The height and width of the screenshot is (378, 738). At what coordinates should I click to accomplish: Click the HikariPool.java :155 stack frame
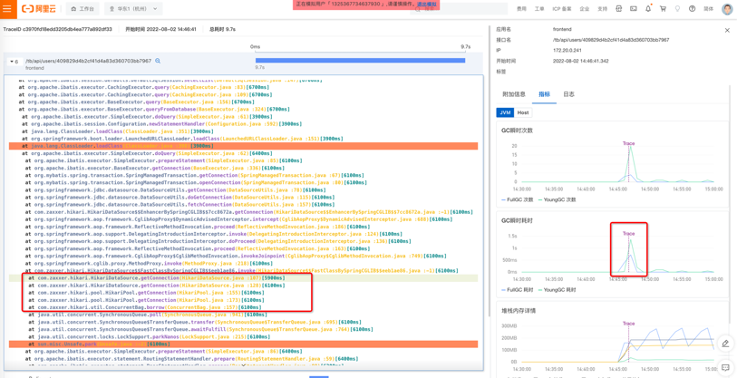pos(146,293)
